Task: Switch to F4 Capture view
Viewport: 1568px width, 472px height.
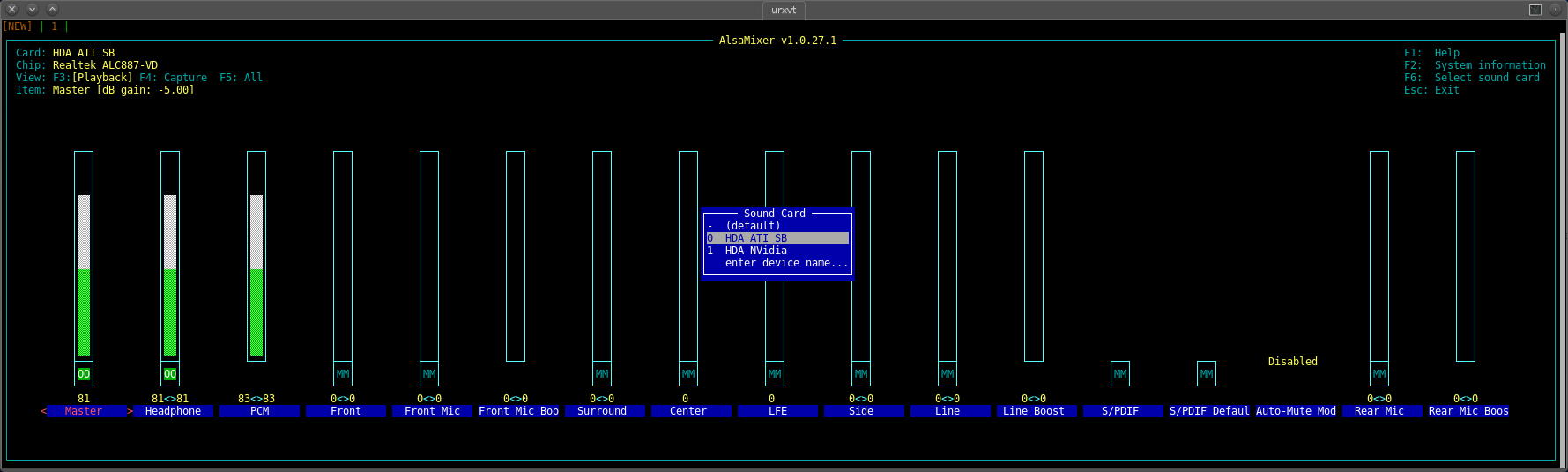Action: pos(174,78)
